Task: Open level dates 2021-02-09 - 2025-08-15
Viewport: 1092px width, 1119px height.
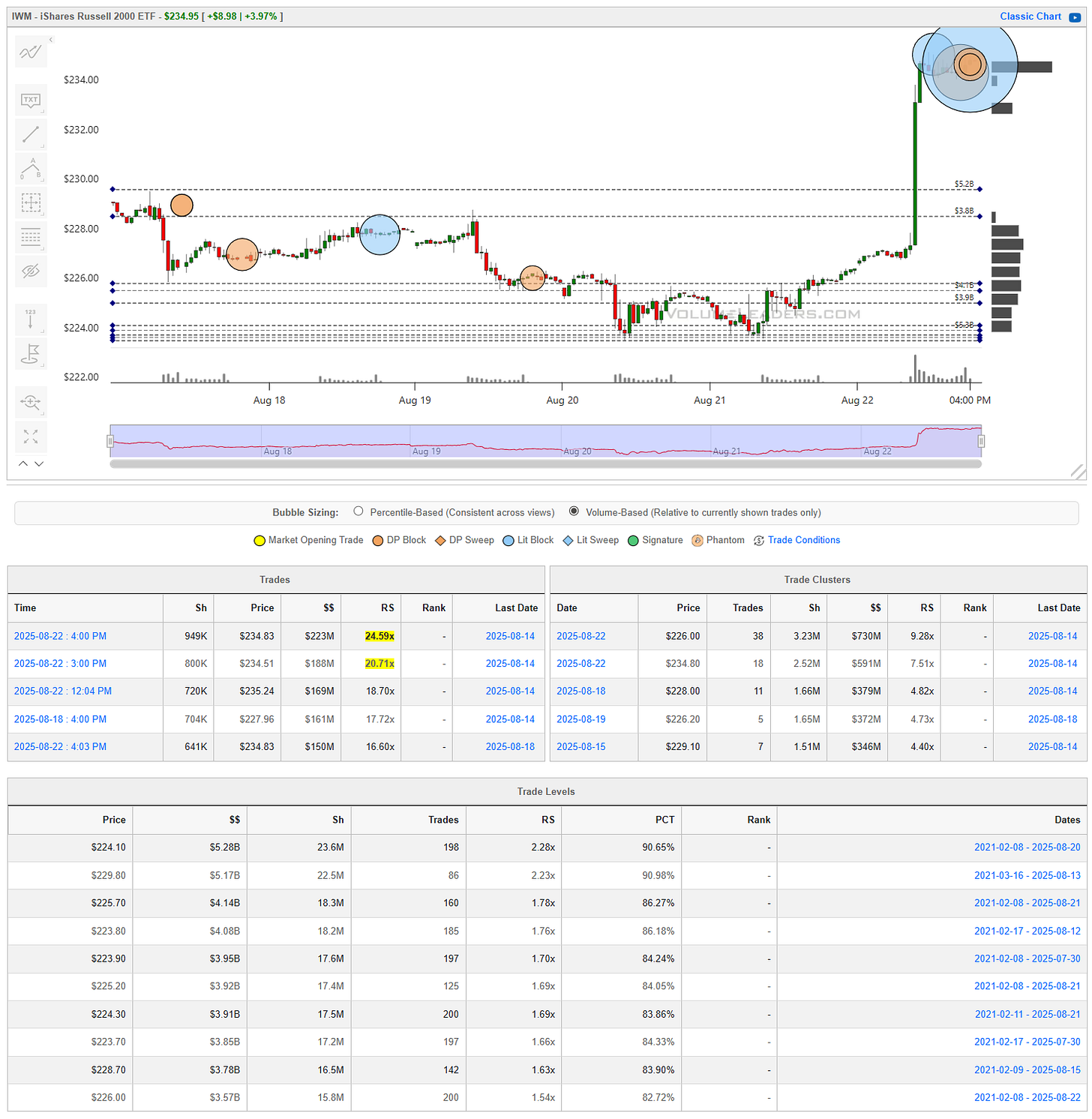Action: pyautogui.click(x=1027, y=1069)
